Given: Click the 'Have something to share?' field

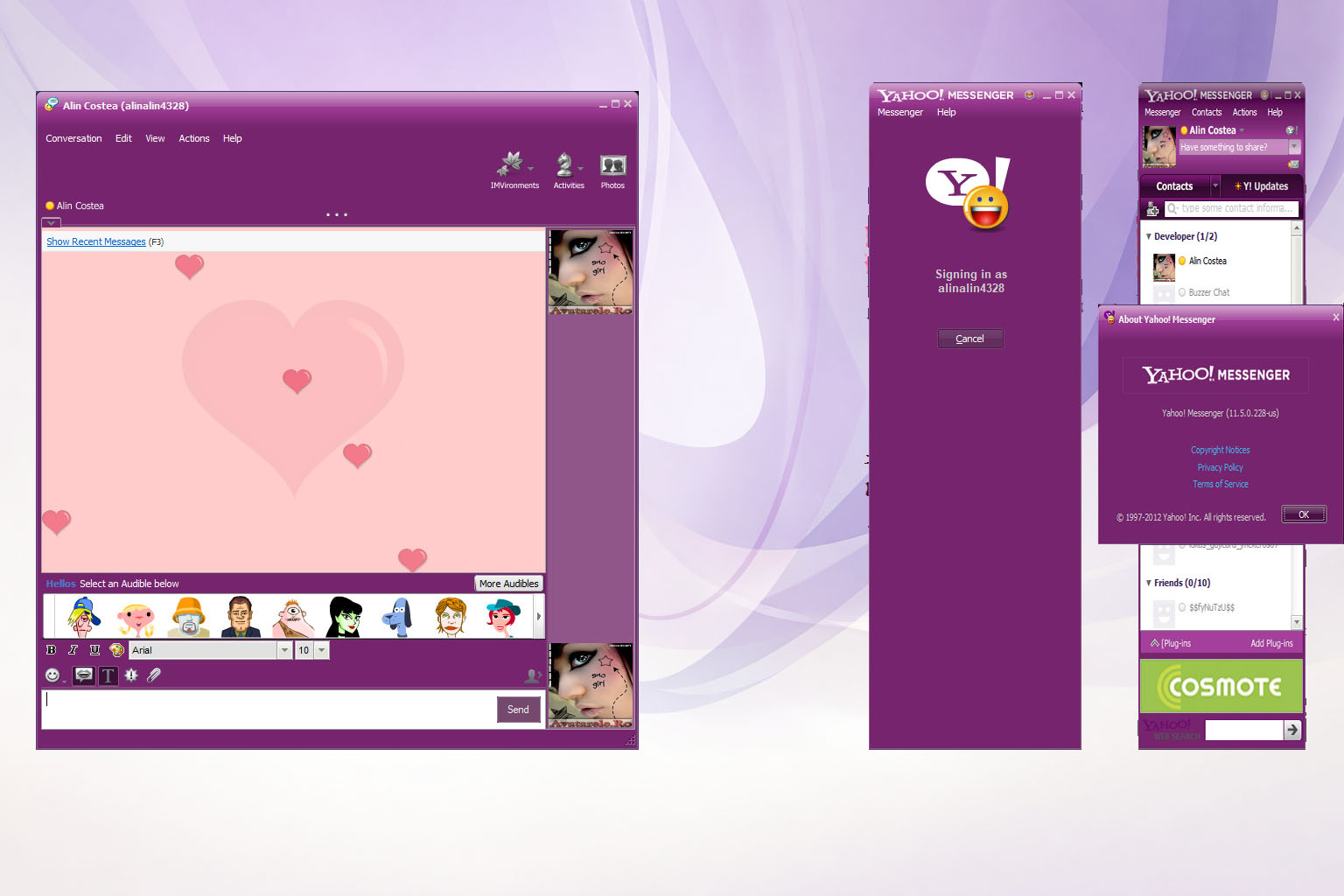Looking at the screenshot, I should [1234, 147].
